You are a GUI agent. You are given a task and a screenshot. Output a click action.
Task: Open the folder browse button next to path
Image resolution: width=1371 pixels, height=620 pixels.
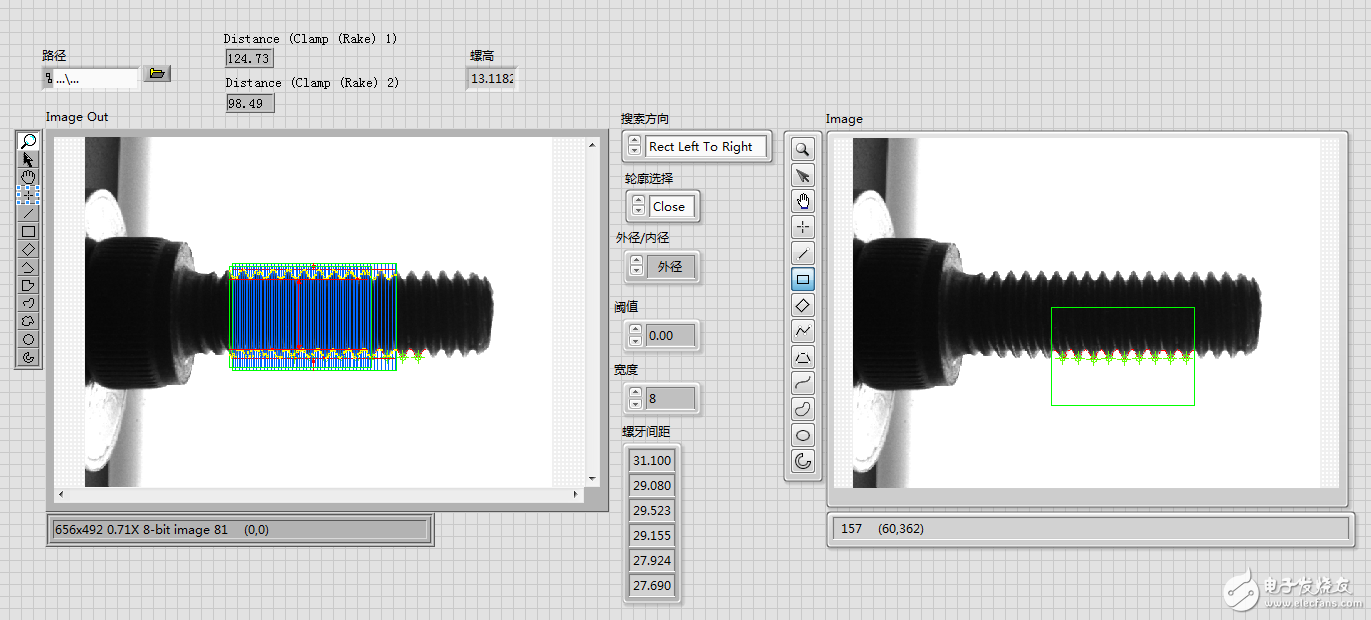coord(157,74)
